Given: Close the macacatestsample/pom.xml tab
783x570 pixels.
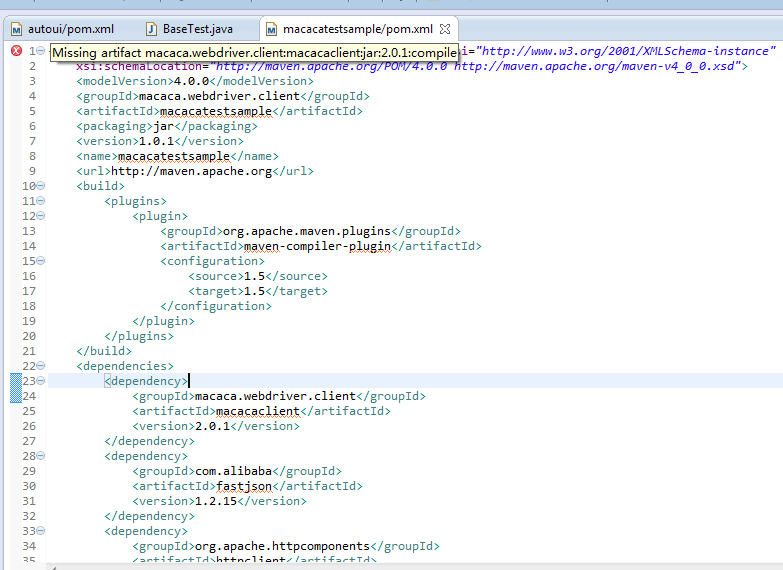Looking at the screenshot, I should click(445, 29).
